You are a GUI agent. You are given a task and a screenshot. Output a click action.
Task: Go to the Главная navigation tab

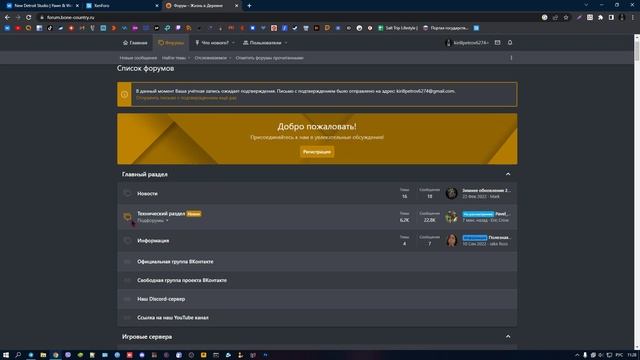pyautogui.click(x=135, y=43)
